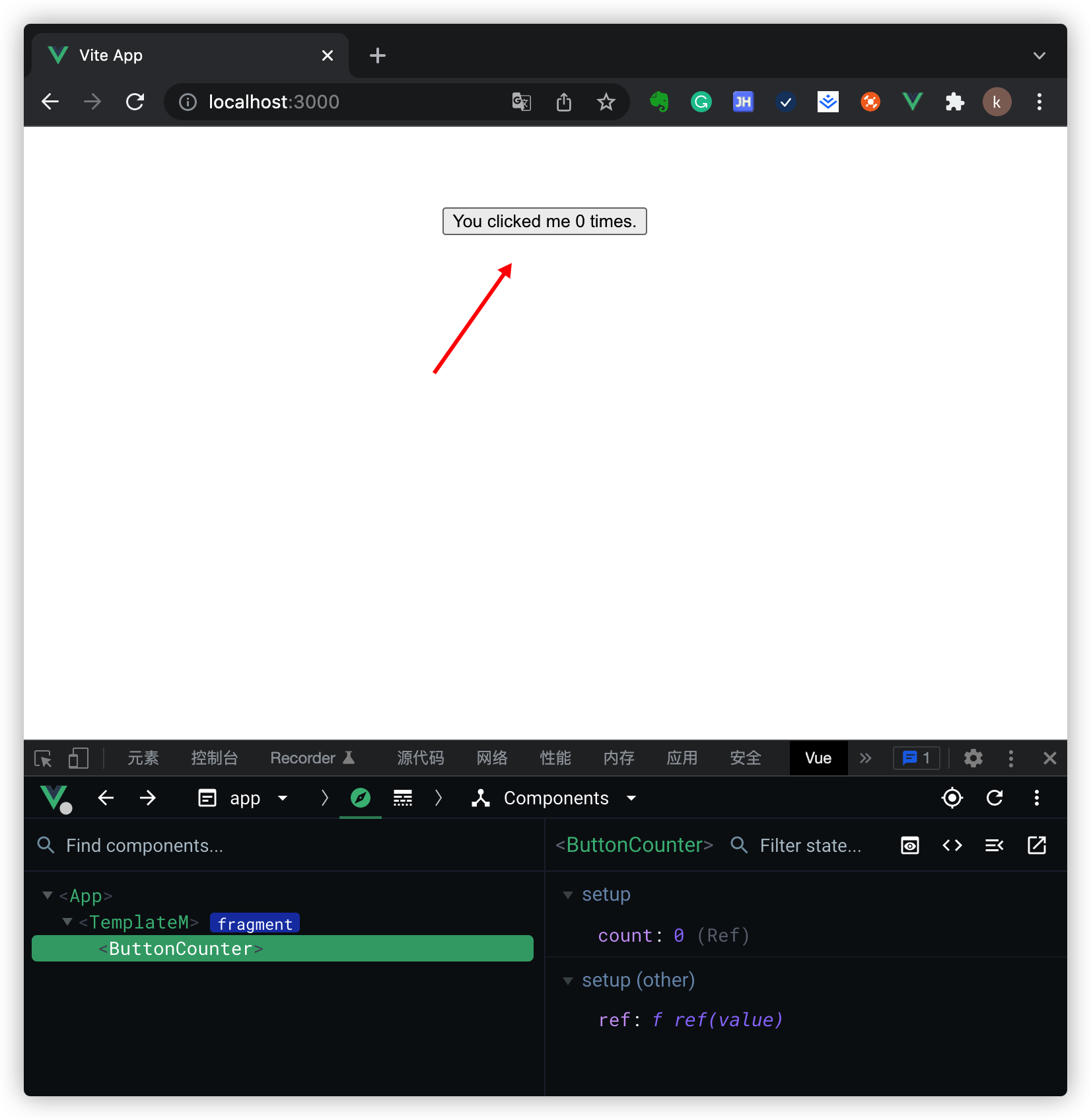Switch to the 内存 tab
The height and width of the screenshot is (1120, 1091).
(619, 758)
